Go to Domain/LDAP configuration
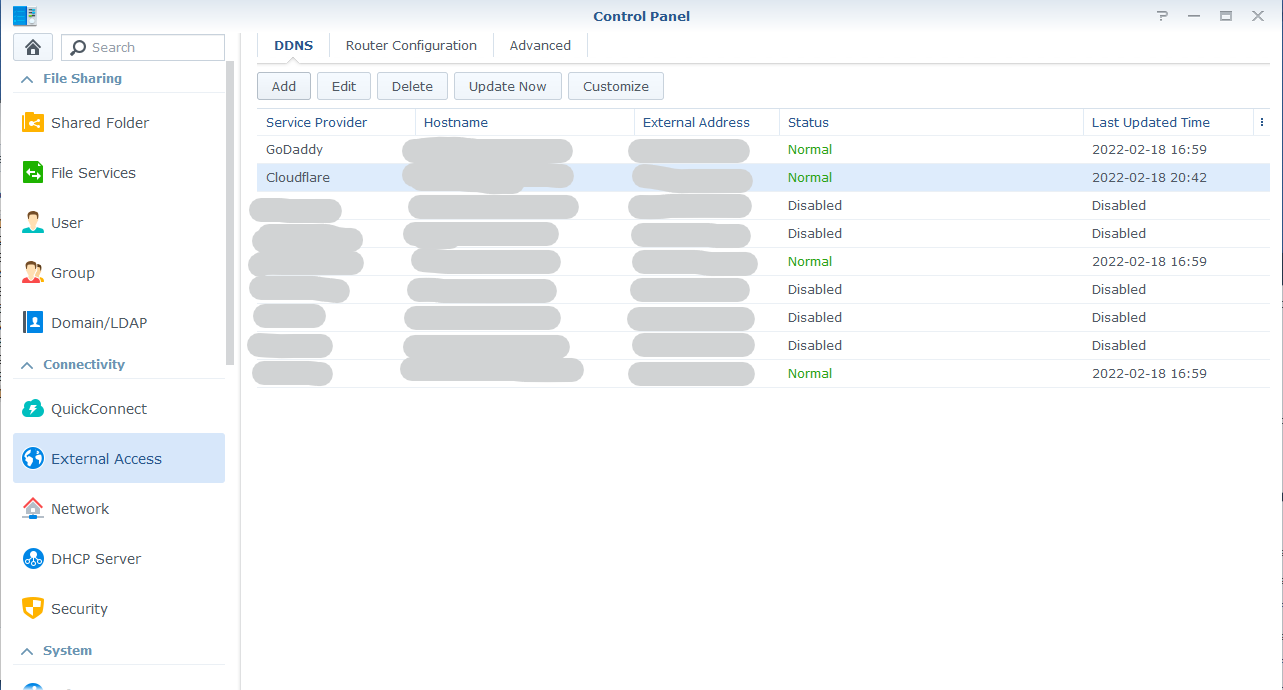1283x690 pixels. click(x=97, y=322)
